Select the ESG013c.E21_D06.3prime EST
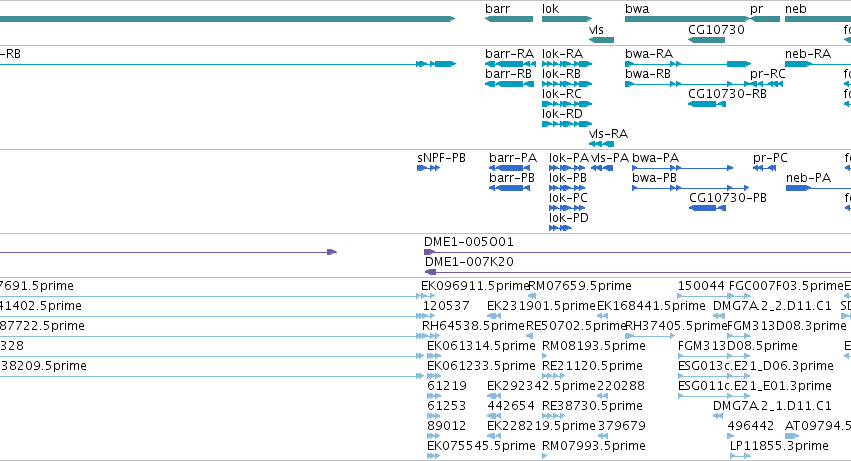 714,376
